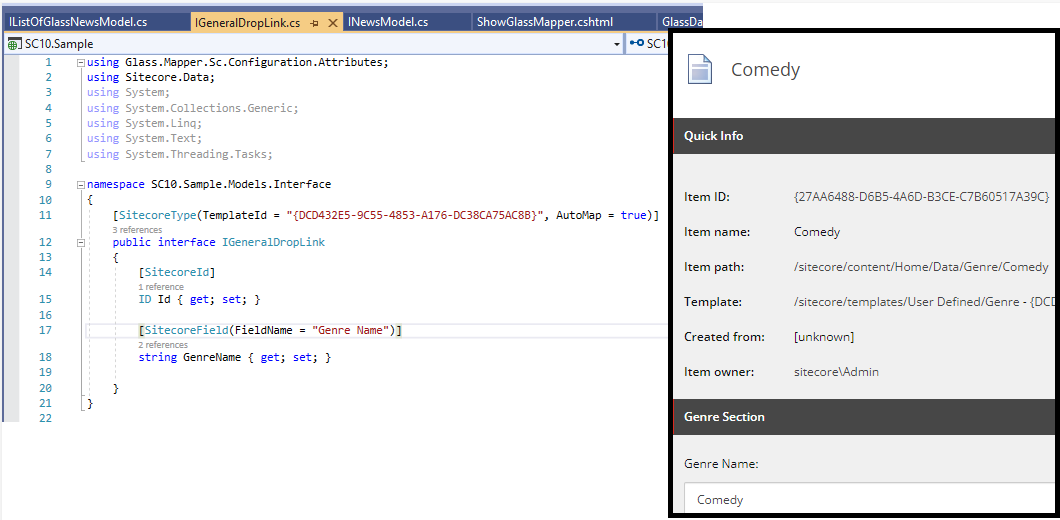
Task: Click line number 17 in the gutter
Action: (x=45, y=330)
